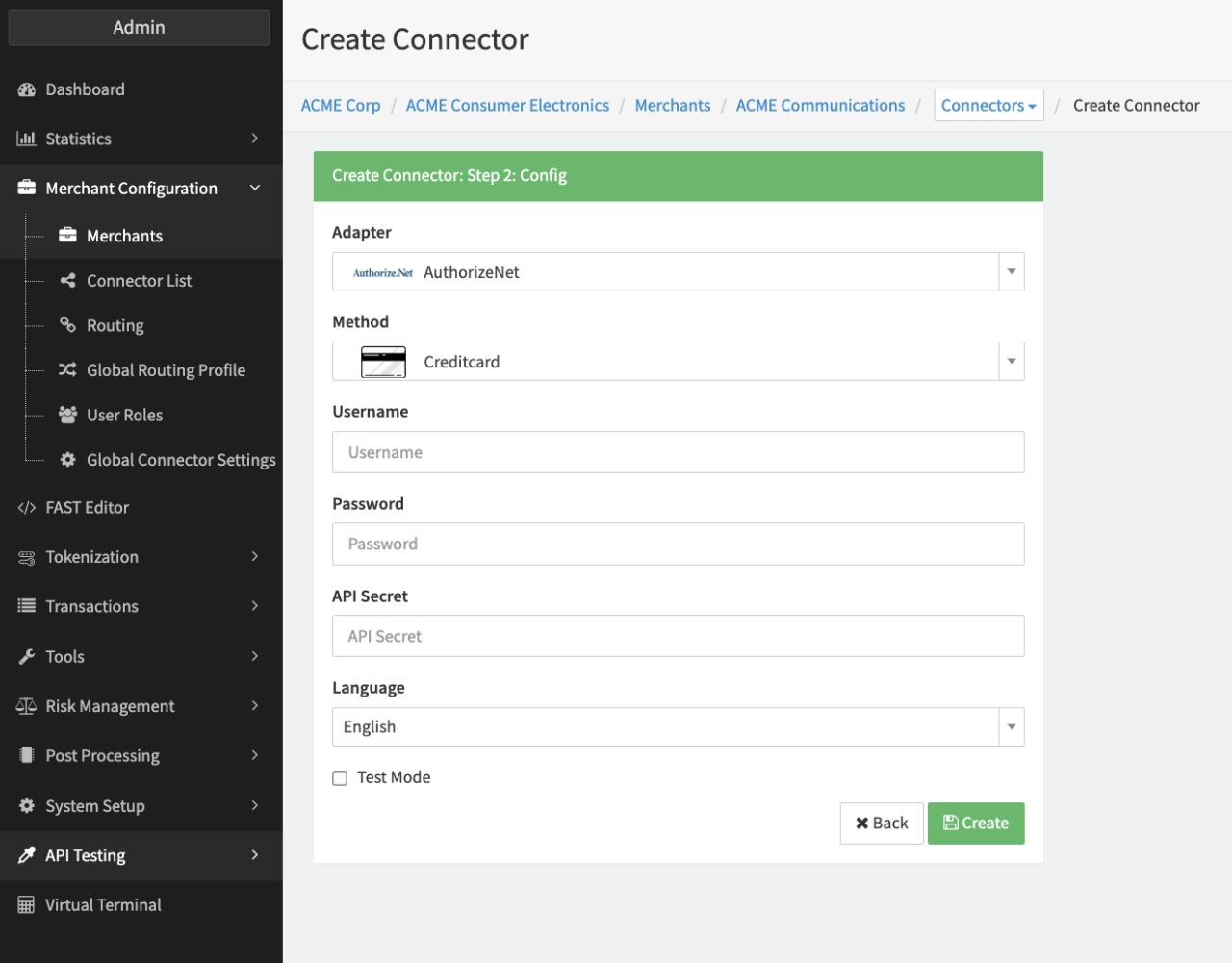Screen dimensions: 1232x963
Task: Open the Method dropdown showing Creditcard
Action: coord(677,362)
